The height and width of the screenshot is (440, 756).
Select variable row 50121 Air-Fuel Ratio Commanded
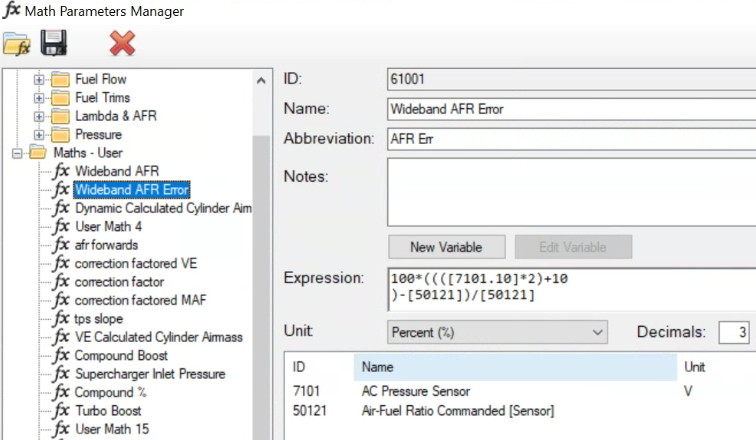[520, 411]
